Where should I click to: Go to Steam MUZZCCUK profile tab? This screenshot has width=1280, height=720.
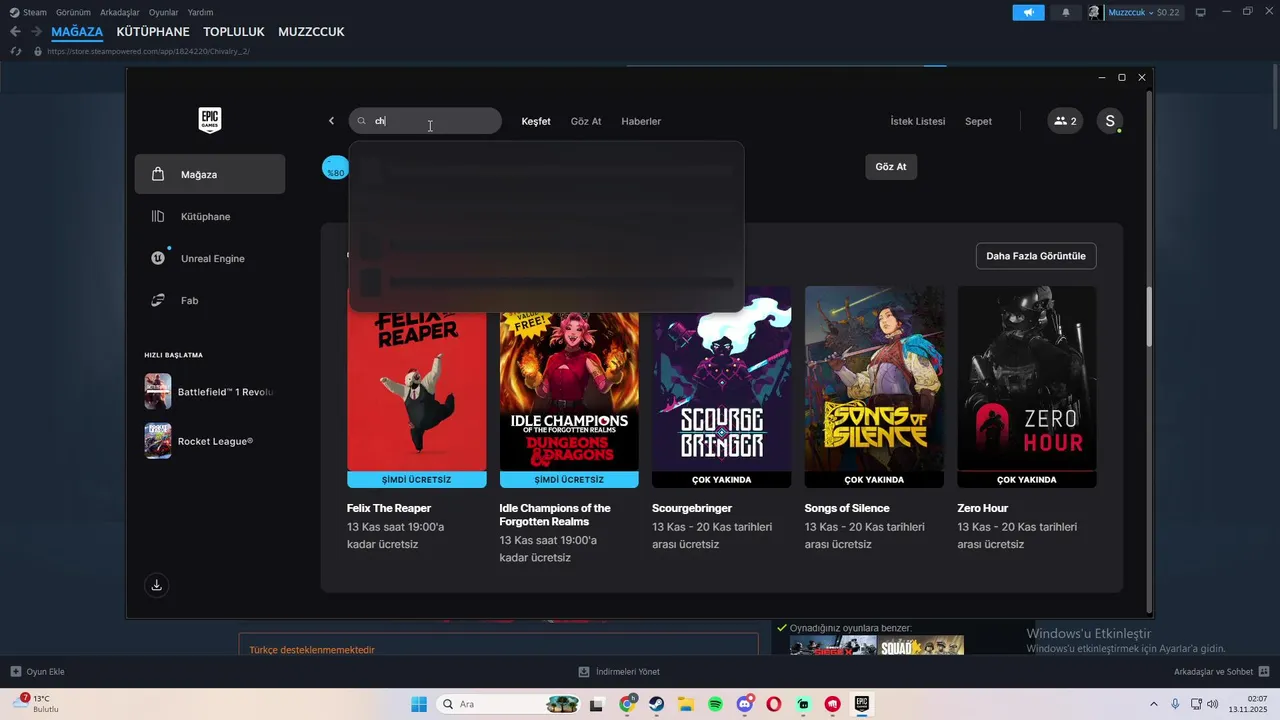311,32
